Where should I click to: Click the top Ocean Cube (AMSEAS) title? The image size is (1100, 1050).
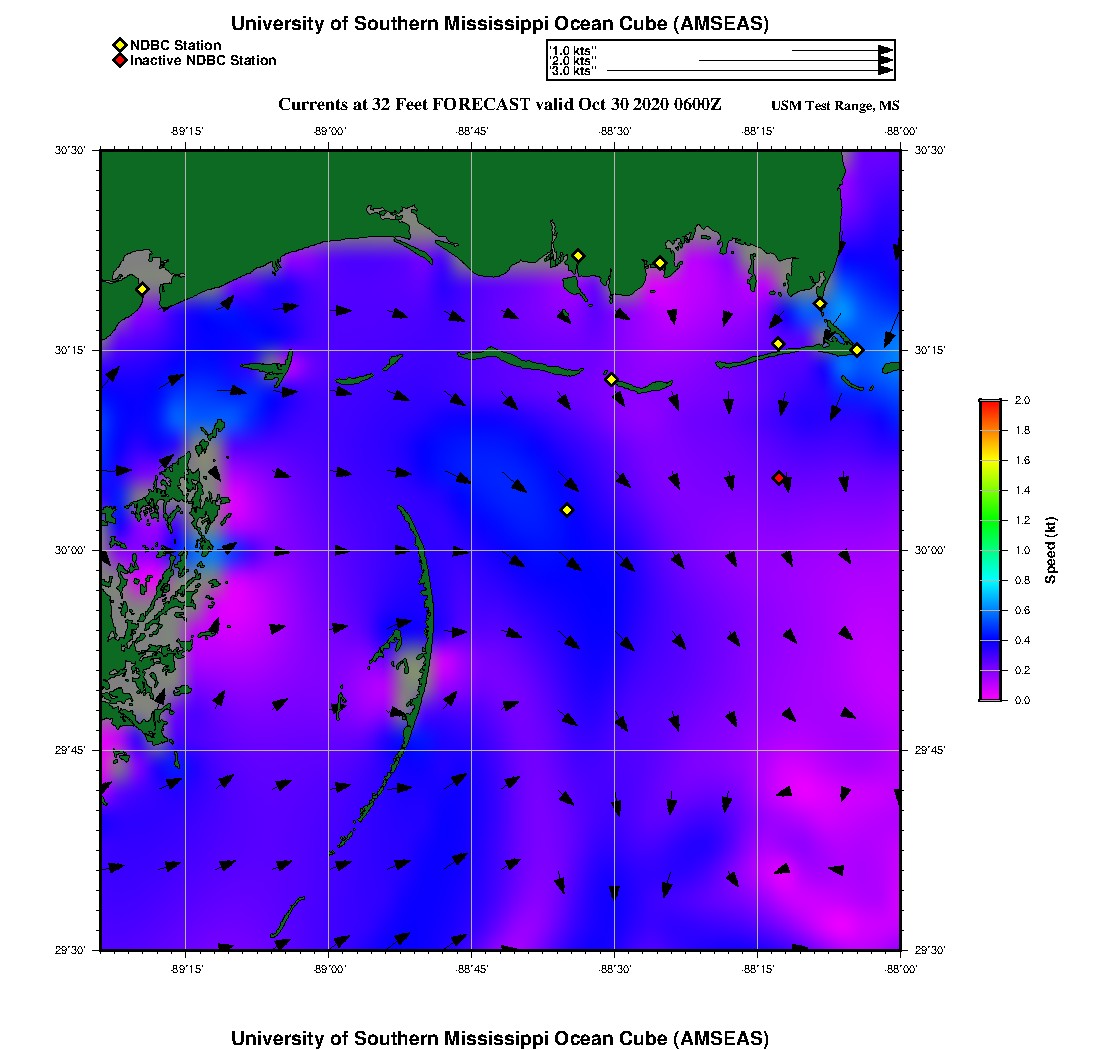click(500, 24)
